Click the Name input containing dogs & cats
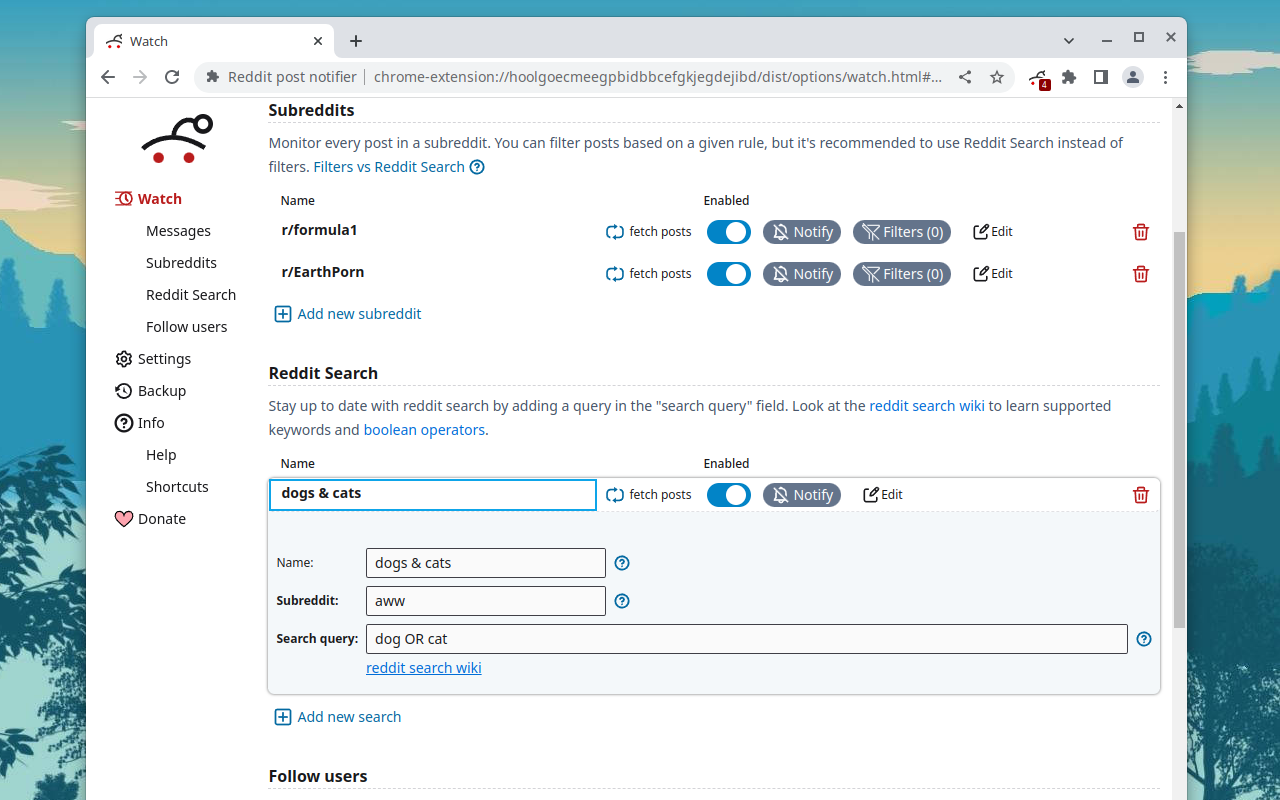Image resolution: width=1280 pixels, height=800 pixels. click(x=486, y=563)
